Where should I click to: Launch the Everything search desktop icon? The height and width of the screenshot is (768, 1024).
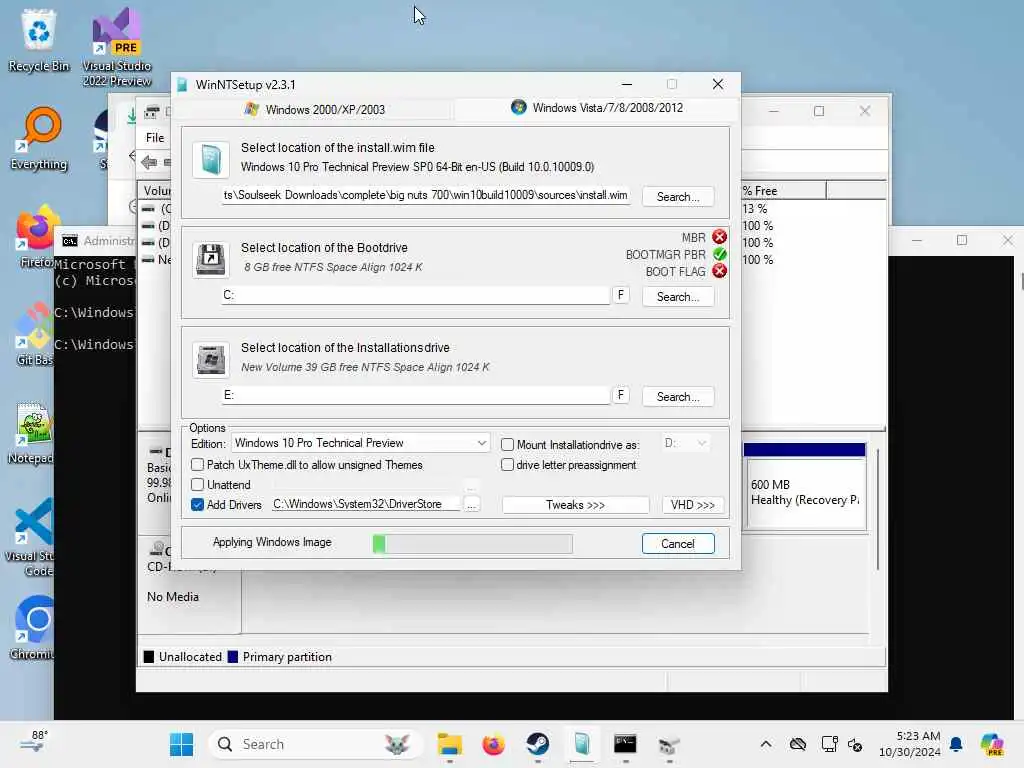[39, 138]
